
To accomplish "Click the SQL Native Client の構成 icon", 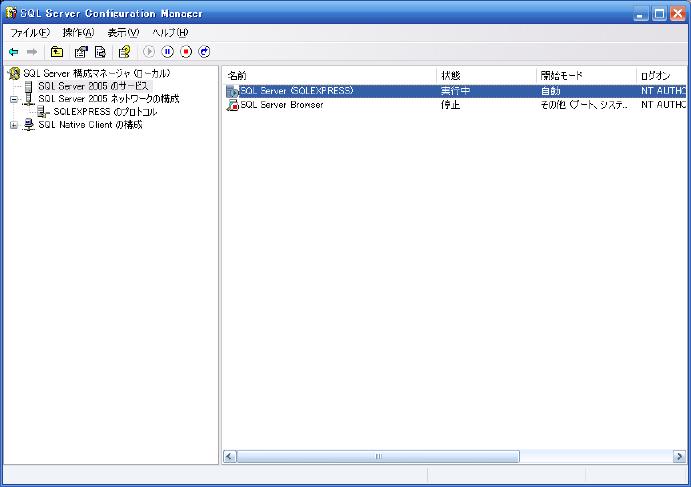I will pos(29,125).
